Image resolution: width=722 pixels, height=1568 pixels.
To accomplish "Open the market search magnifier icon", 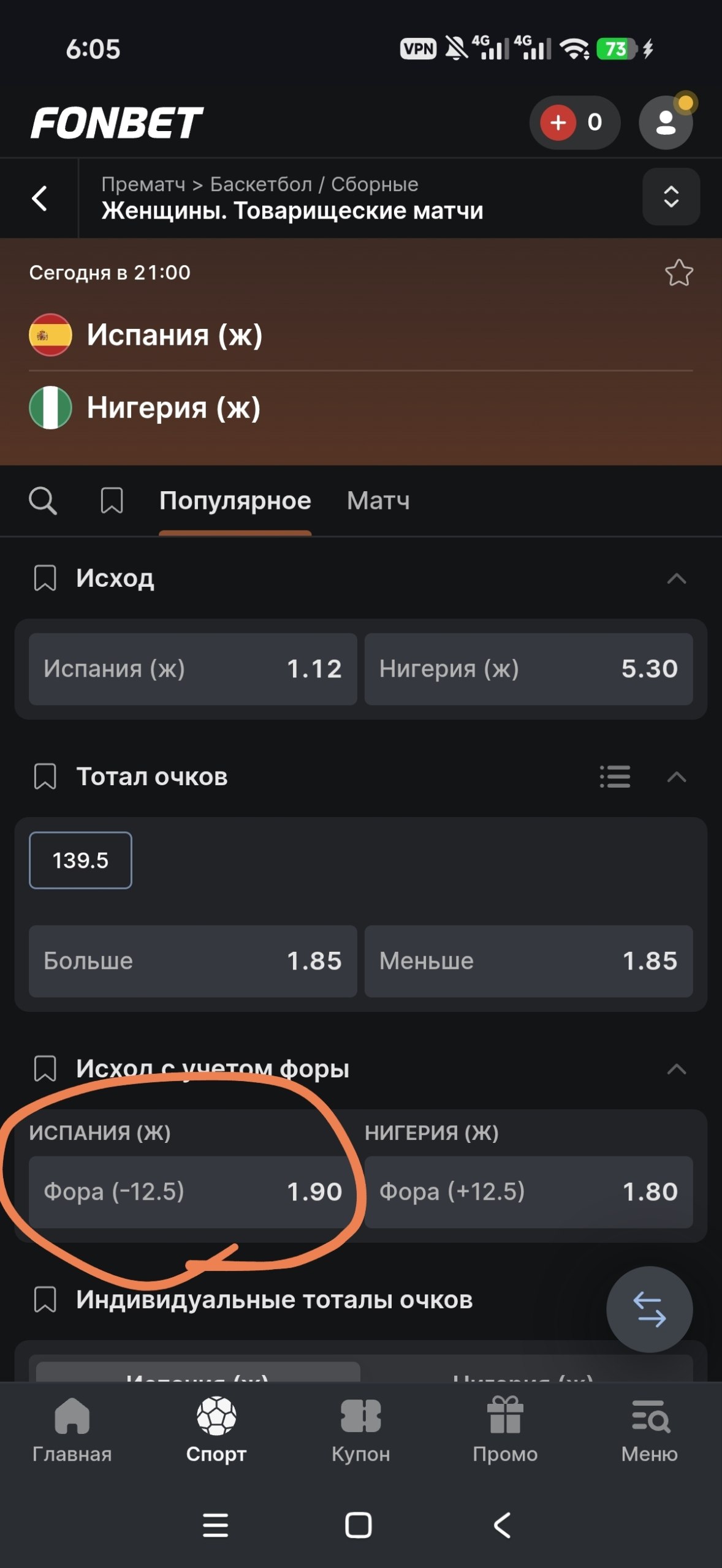I will point(43,501).
